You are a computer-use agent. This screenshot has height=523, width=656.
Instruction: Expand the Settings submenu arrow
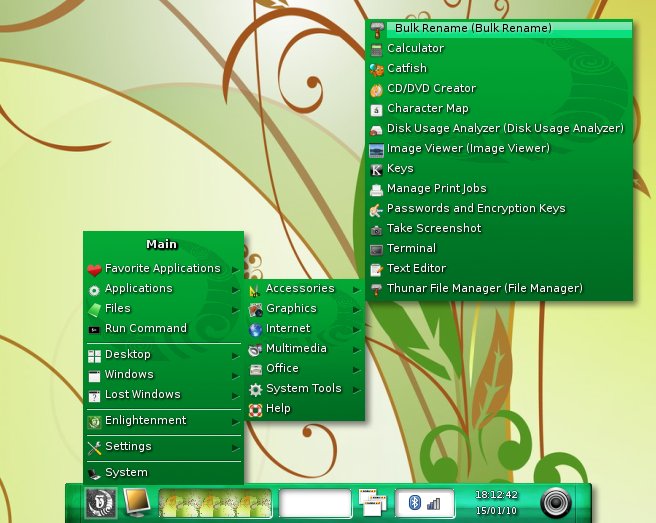[x=236, y=448]
